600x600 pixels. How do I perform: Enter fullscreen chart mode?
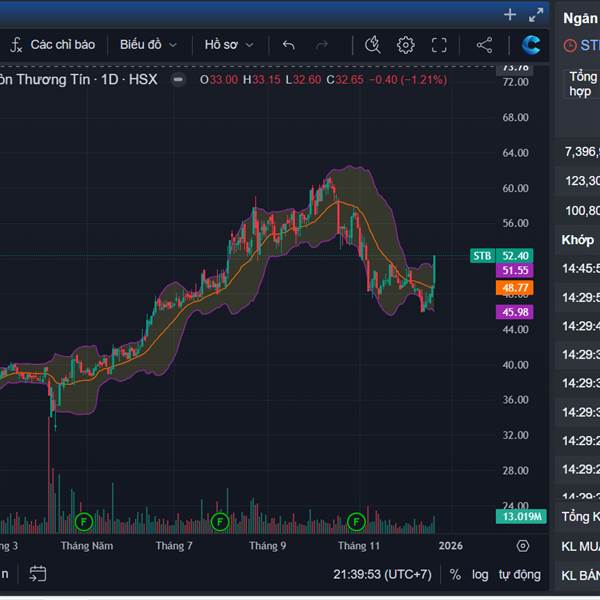pos(439,45)
